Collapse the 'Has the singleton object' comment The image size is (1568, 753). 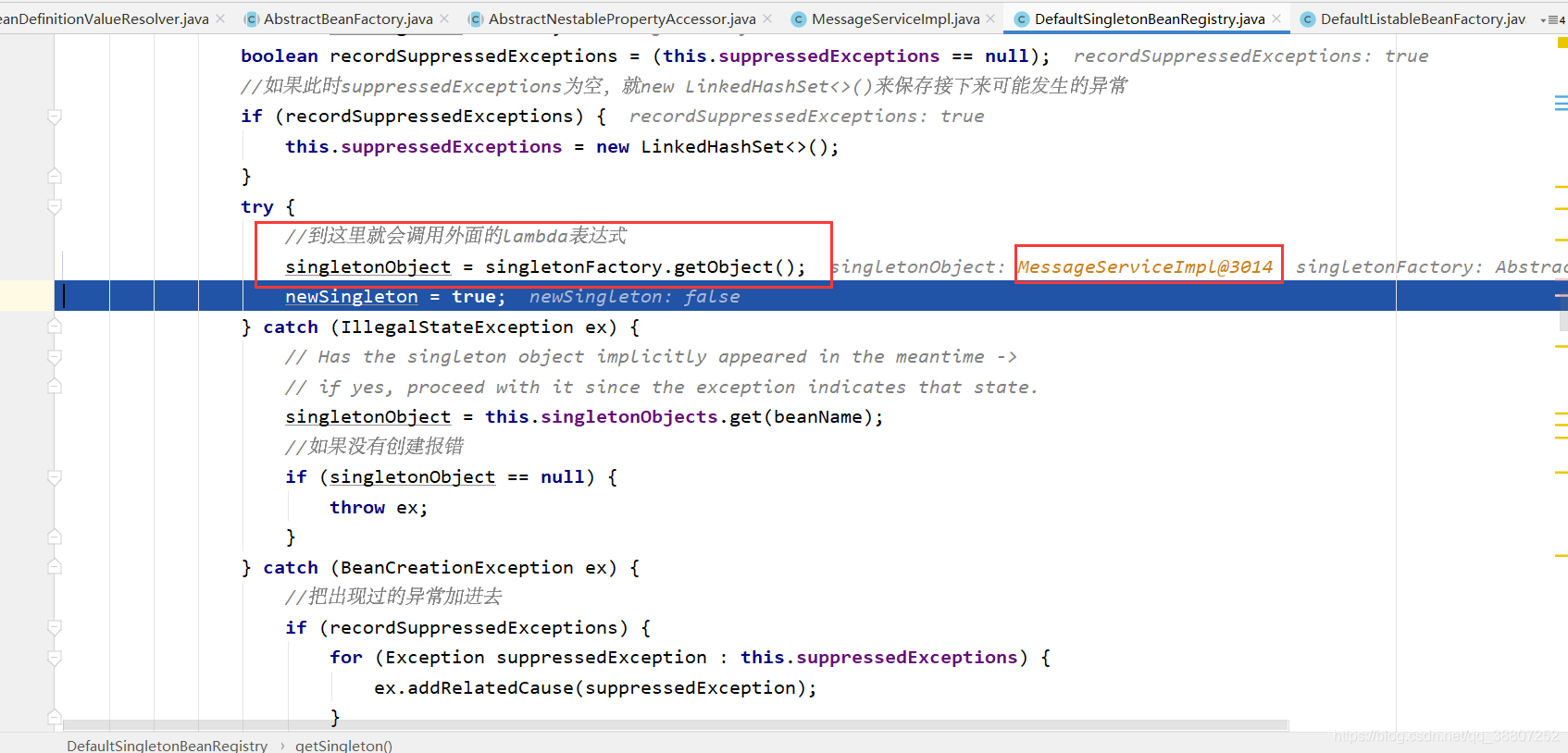click(55, 357)
